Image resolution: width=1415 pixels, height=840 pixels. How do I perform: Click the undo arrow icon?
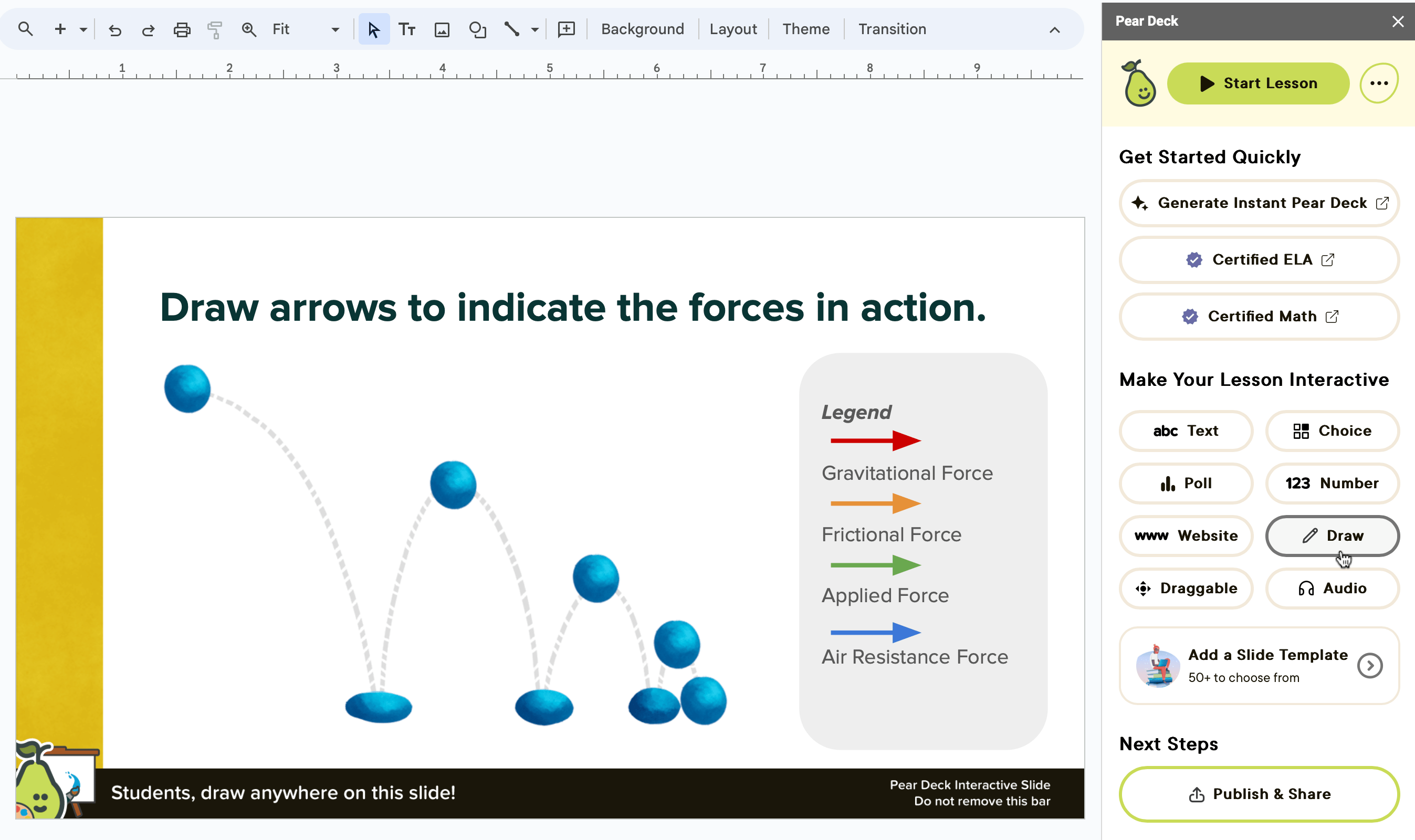(x=115, y=29)
